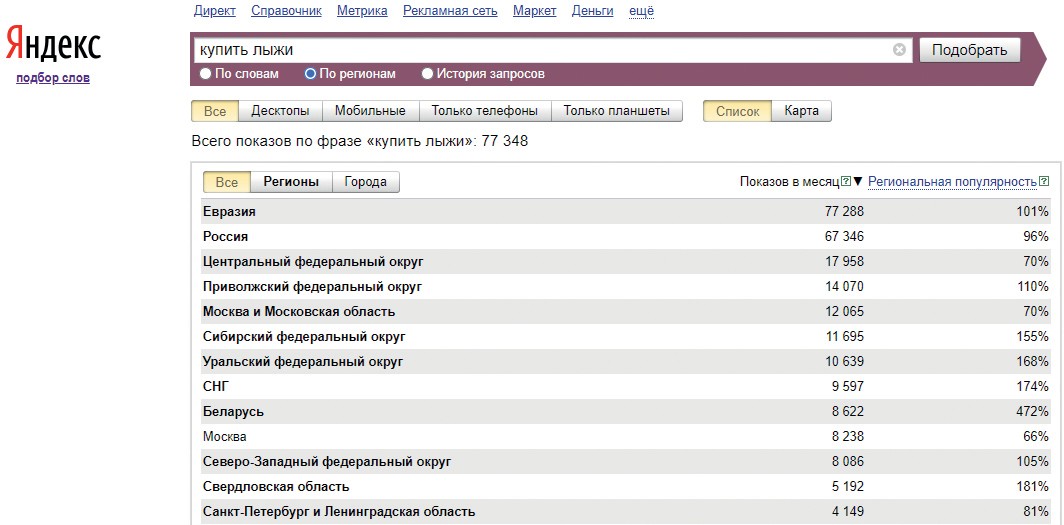Filter by 'Только планшеты'
This screenshot has height=525, width=1064.
(616, 111)
